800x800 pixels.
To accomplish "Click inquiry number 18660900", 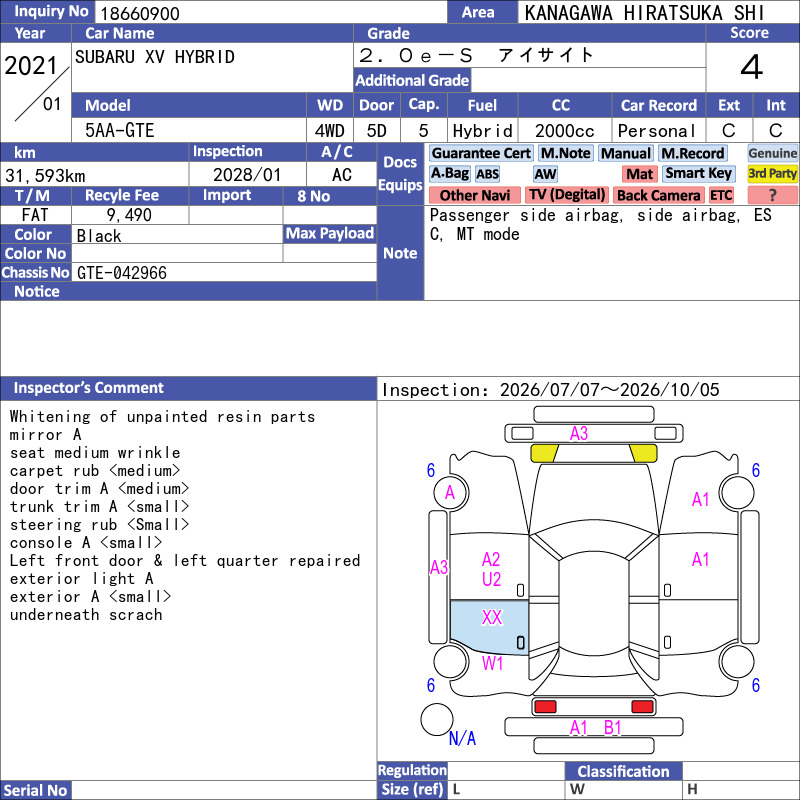I will pyautogui.click(x=140, y=13).
